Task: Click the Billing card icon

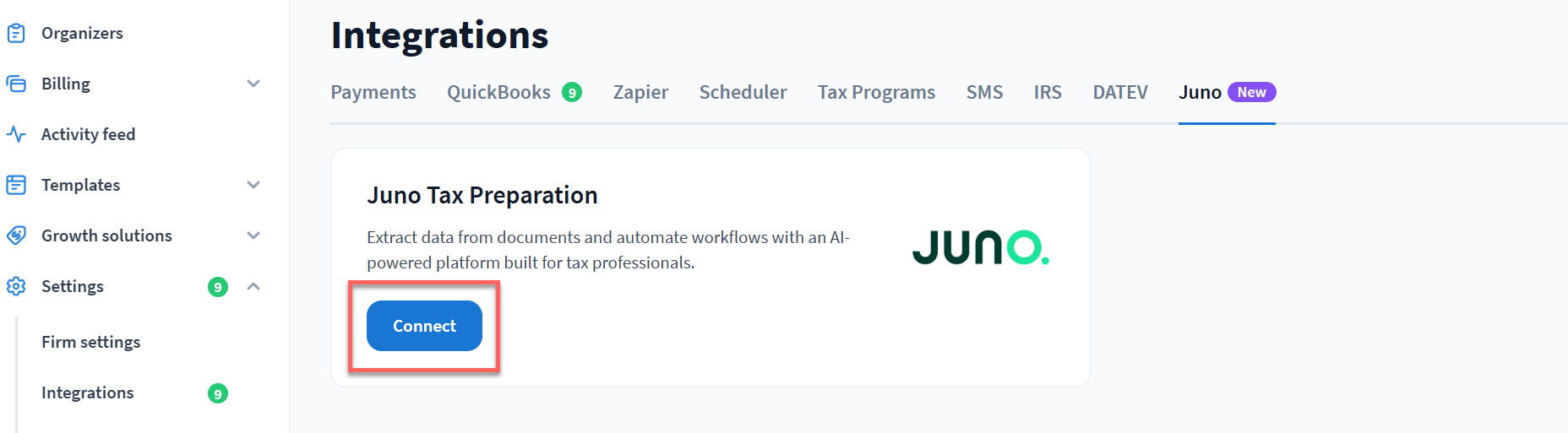Action: pyautogui.click(x=16, y=84)
